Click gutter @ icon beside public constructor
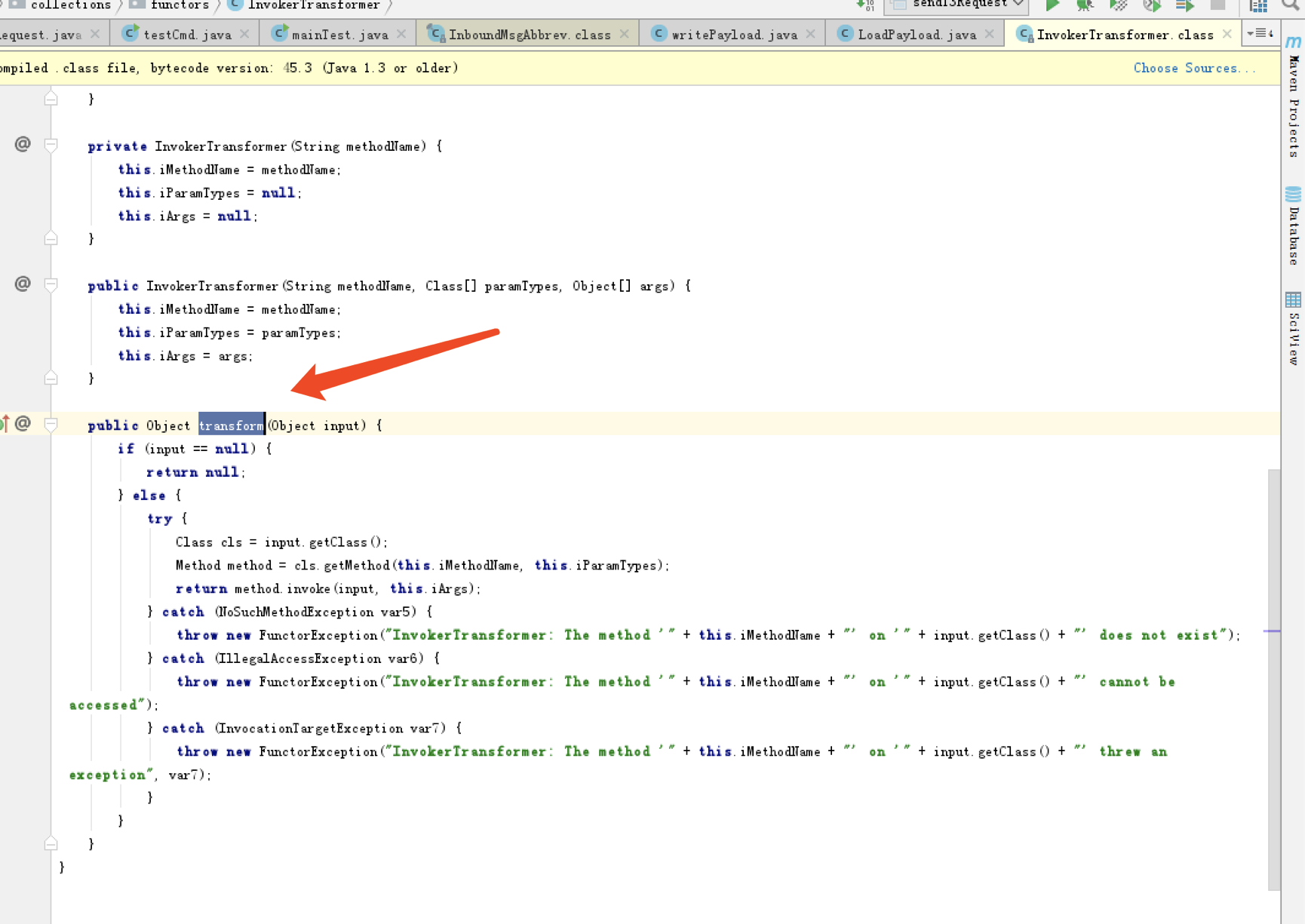Viewport: 1305px width, 924px height. coord(23,284)
